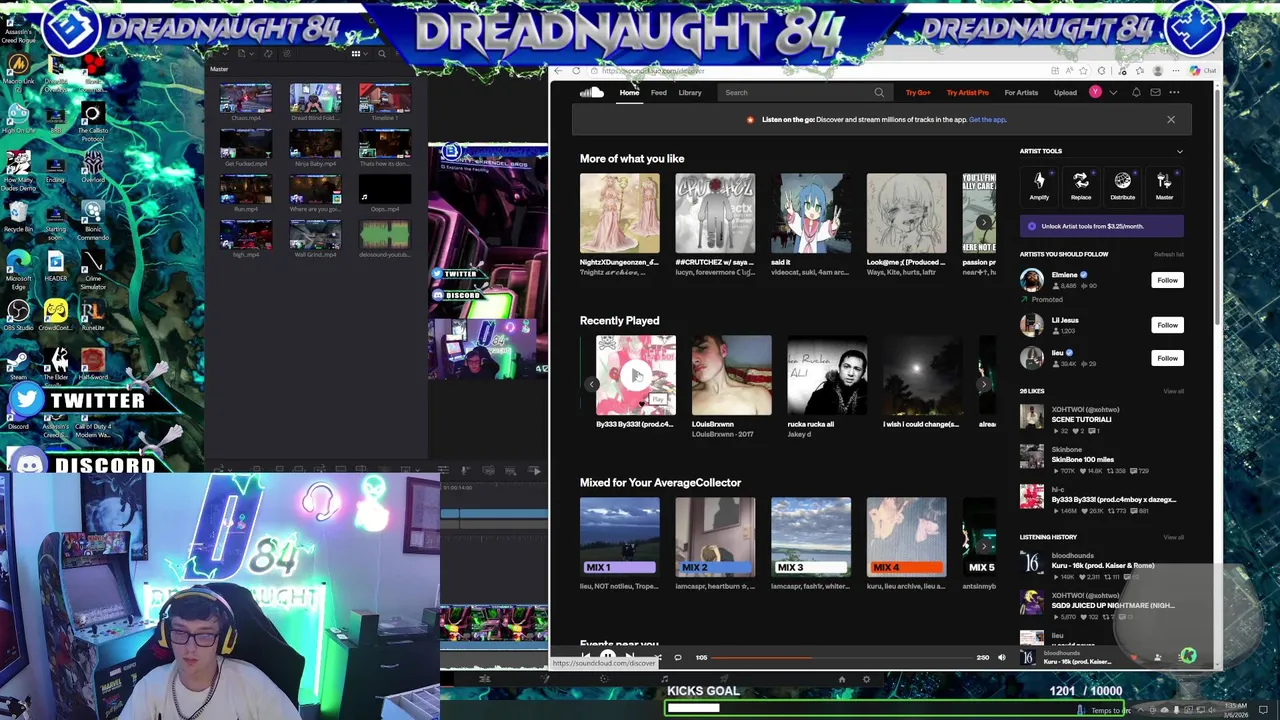Bookmark page with browser star icon
Viewport: 1280px width, 720px height.
1084,71
